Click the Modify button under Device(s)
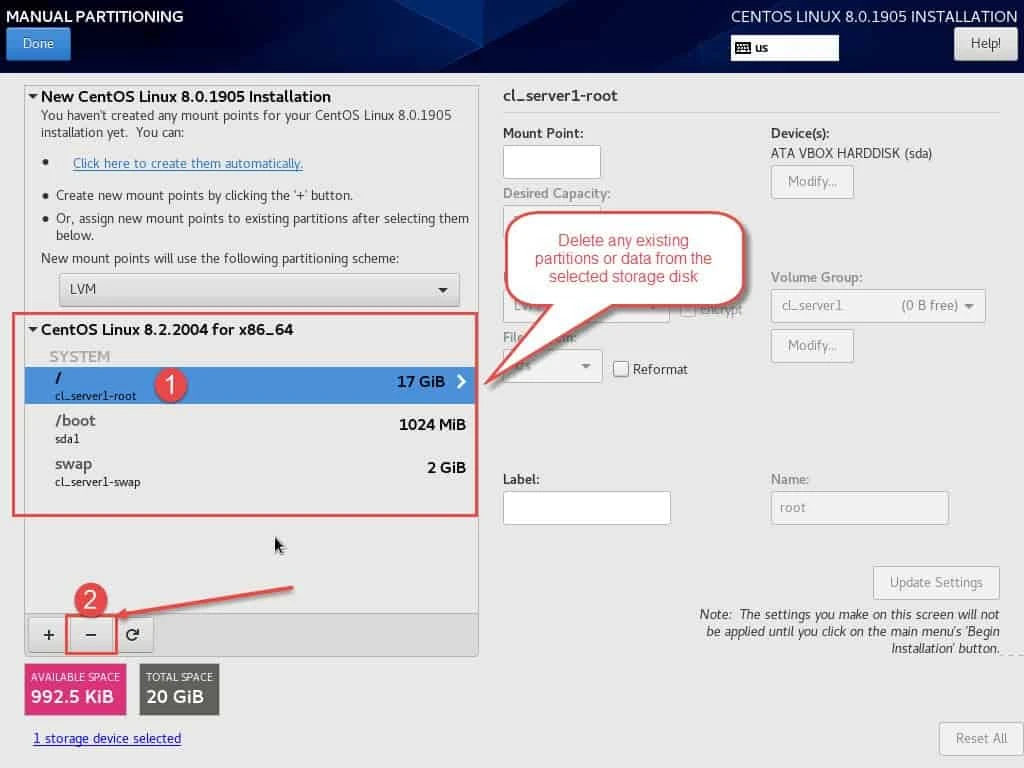Image resolution: width=1024 pixels, height=768 pixels. pos(811,182)
